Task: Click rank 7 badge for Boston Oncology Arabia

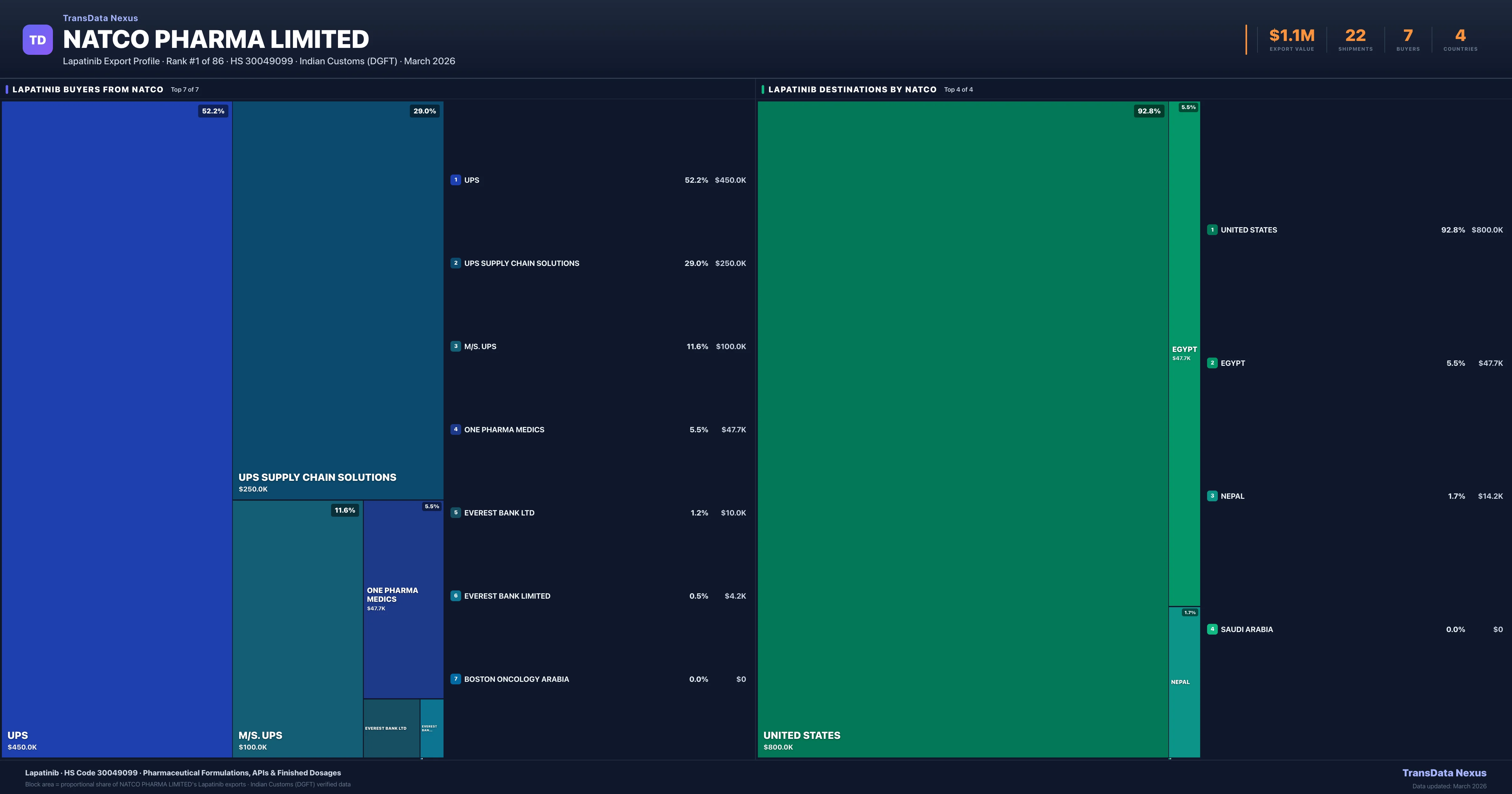Action: (x=455, y=679)
